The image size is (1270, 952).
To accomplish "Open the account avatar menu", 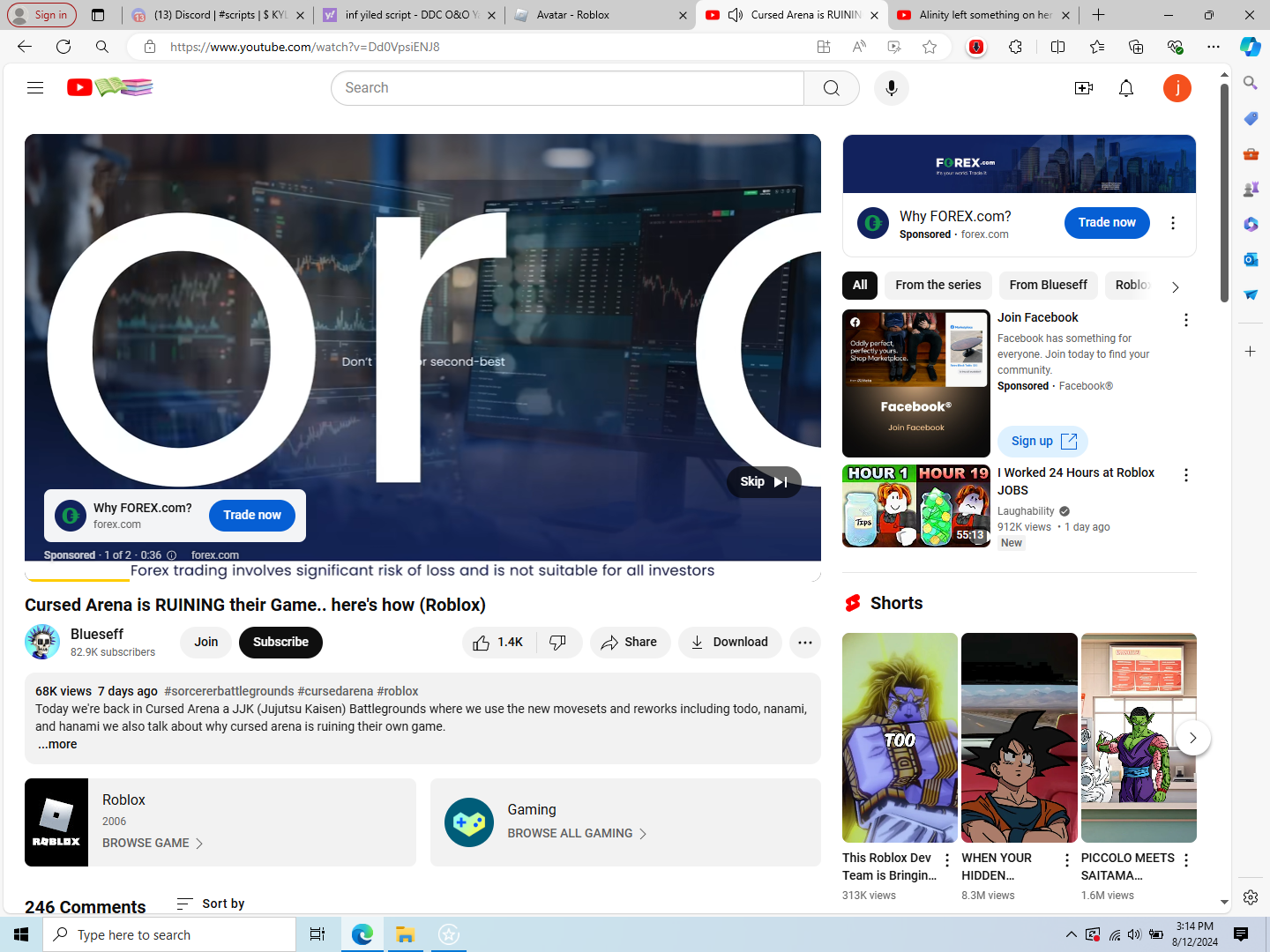I will coord(1177,88).
